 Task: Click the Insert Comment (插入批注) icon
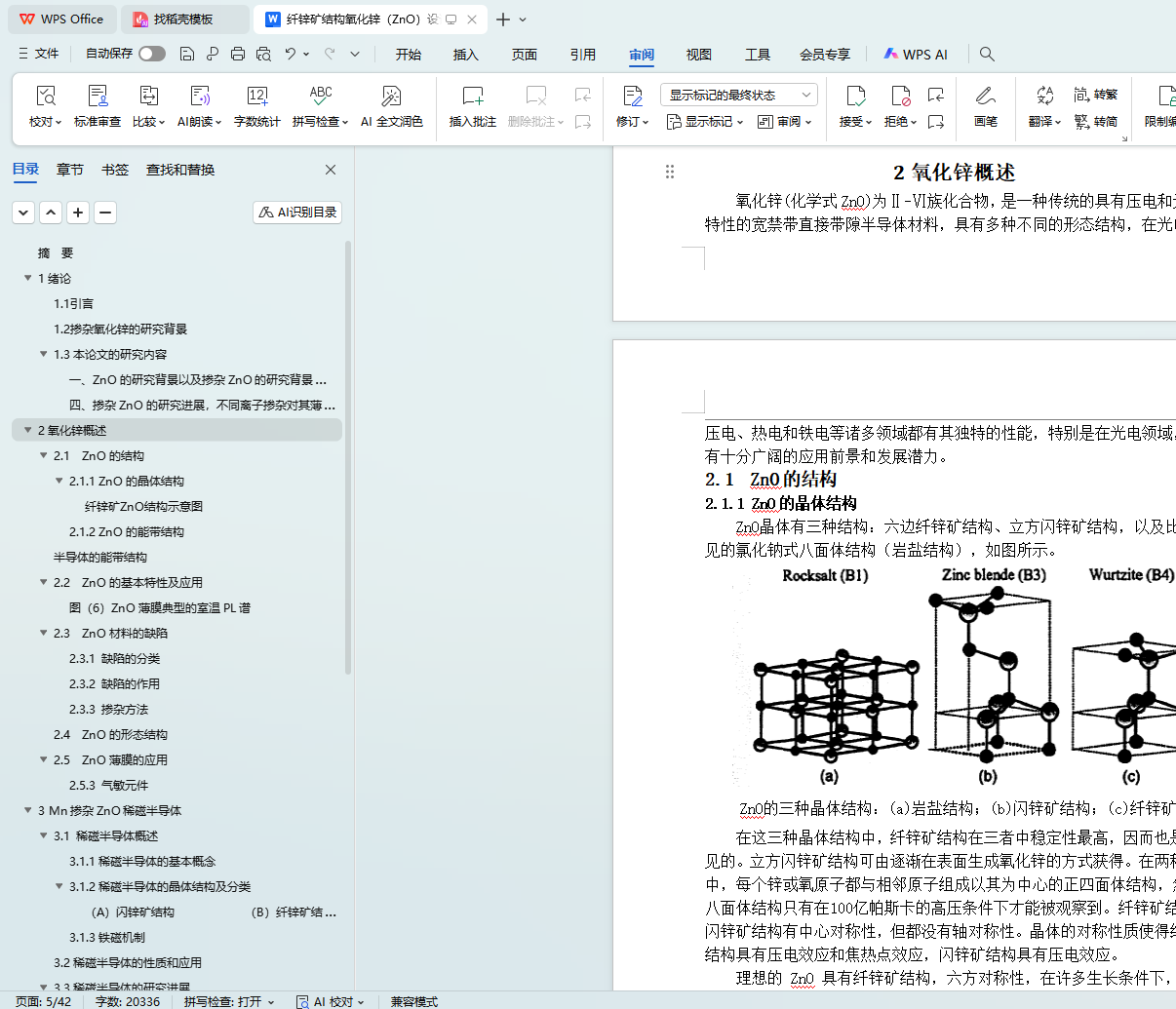coord(472,97)
